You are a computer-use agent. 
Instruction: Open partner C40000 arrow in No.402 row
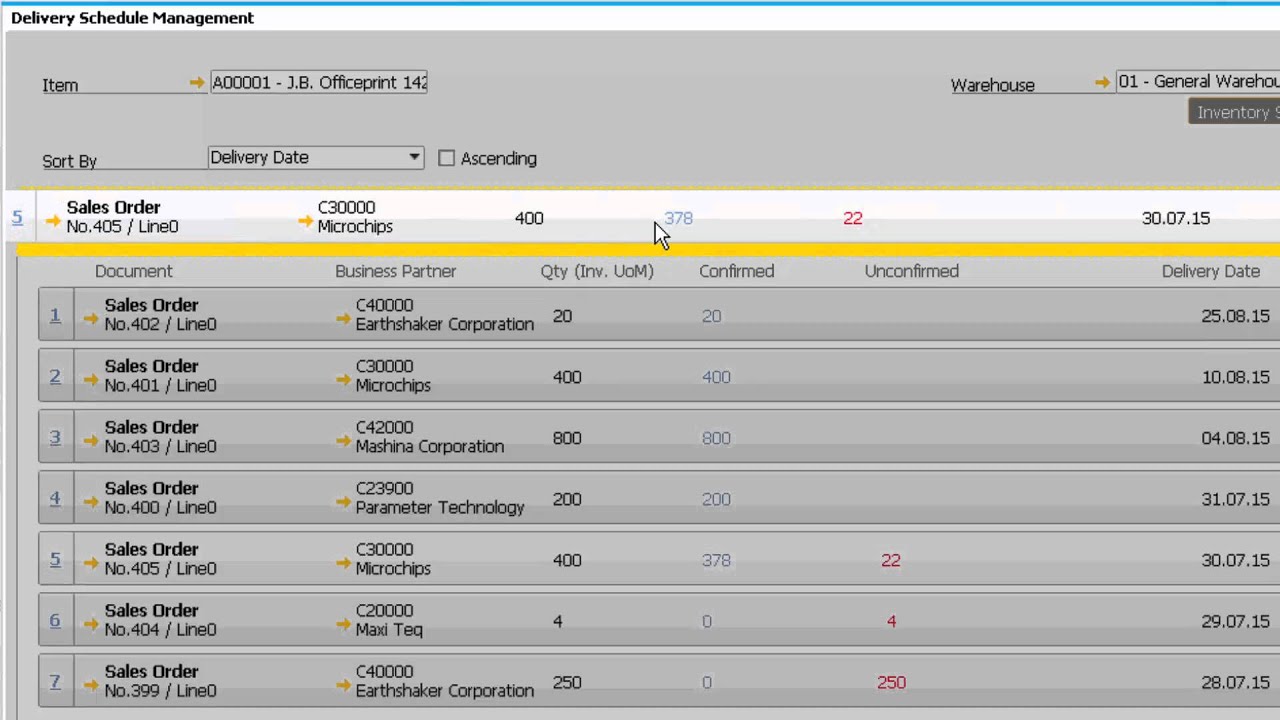tap(343, 319)
